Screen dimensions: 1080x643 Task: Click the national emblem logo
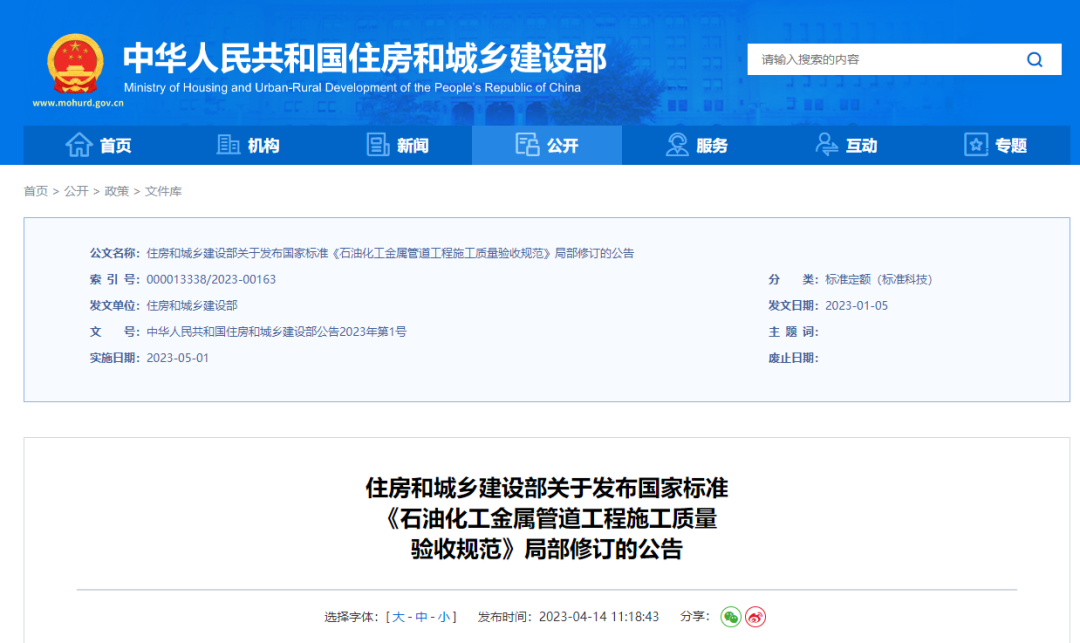(74, 60)
